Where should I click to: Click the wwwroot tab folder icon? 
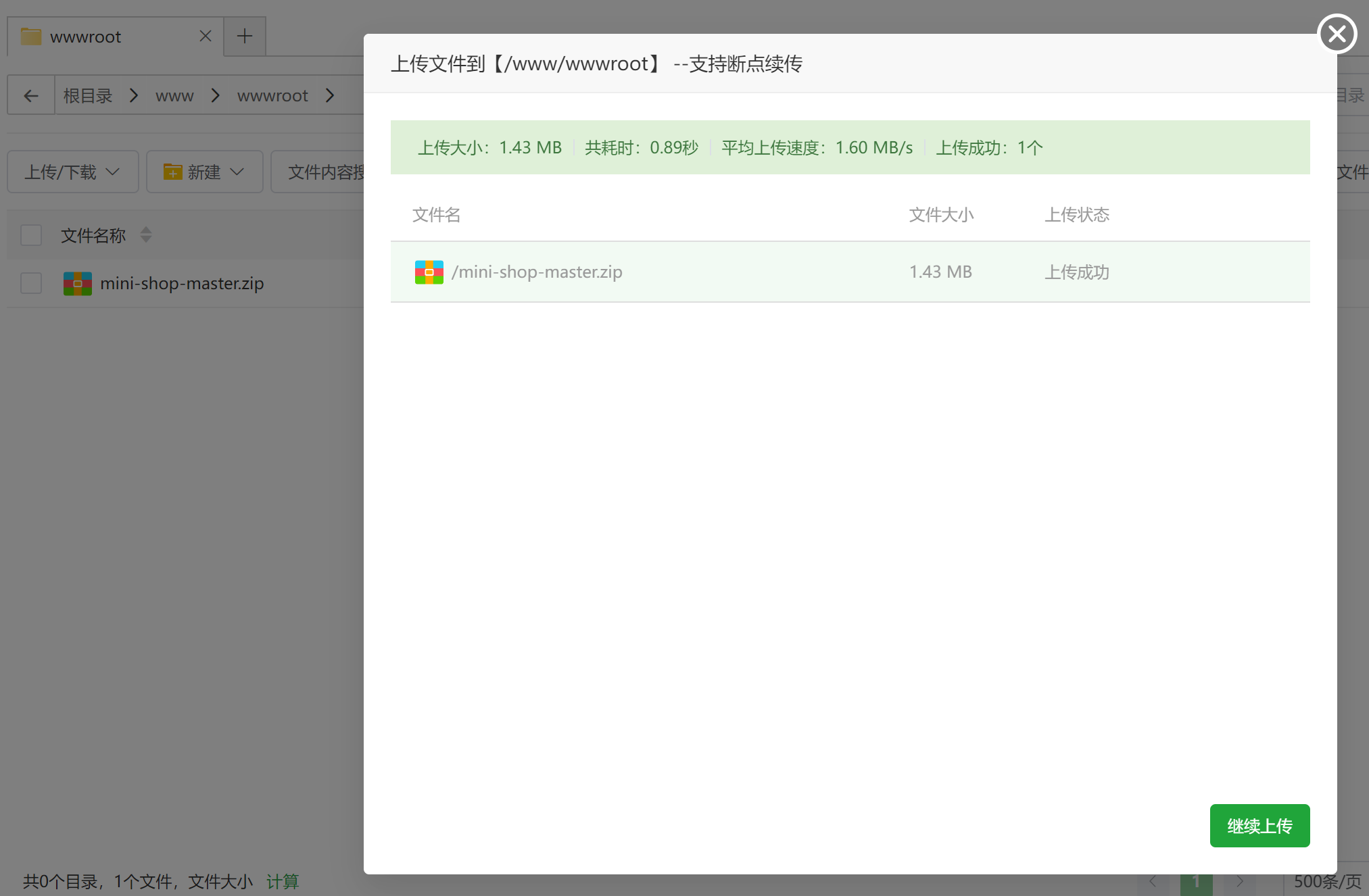coord(31,36)
